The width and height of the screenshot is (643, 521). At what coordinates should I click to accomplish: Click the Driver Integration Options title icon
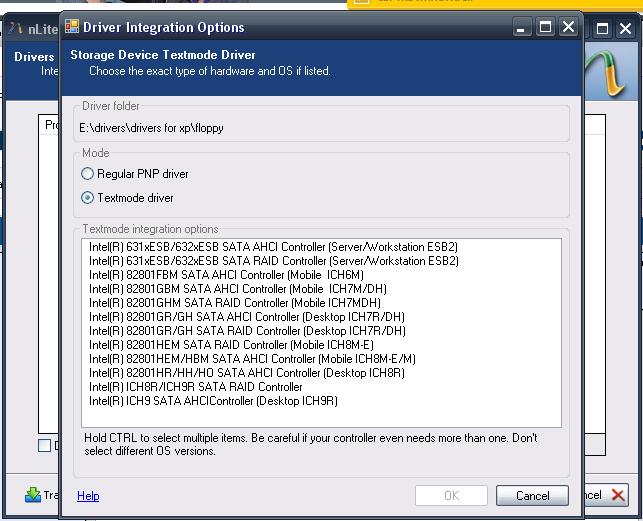tap(72, 26)
